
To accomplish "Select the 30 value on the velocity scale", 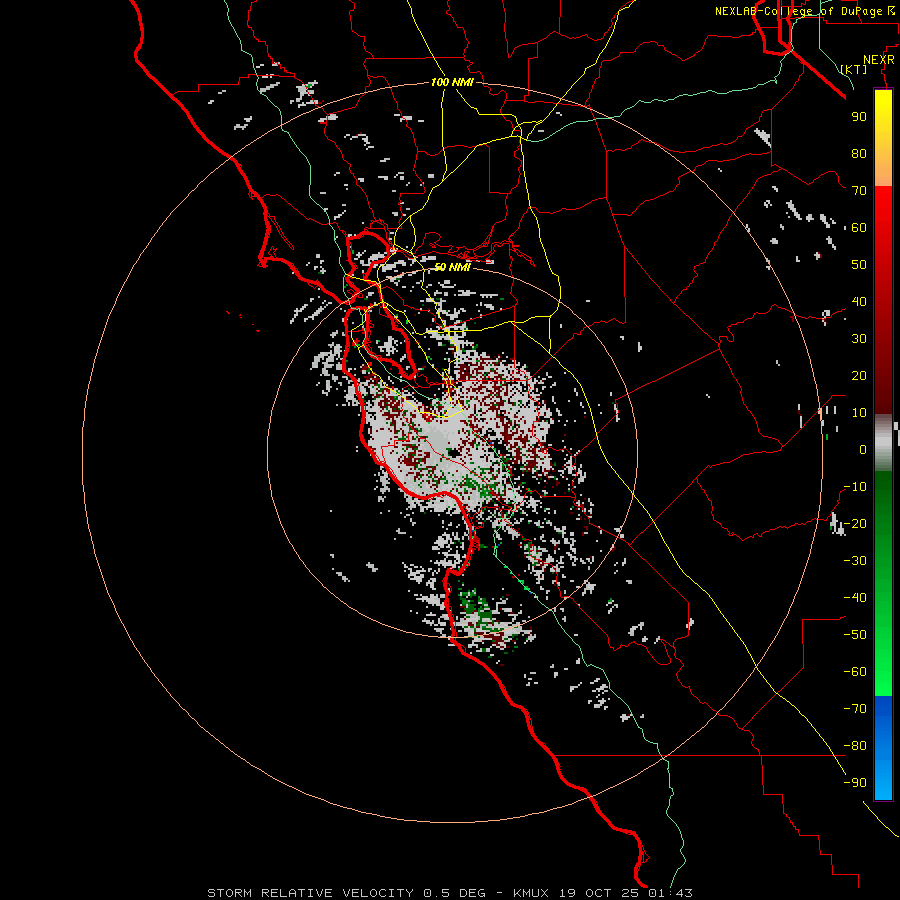I will pos(859,339).
